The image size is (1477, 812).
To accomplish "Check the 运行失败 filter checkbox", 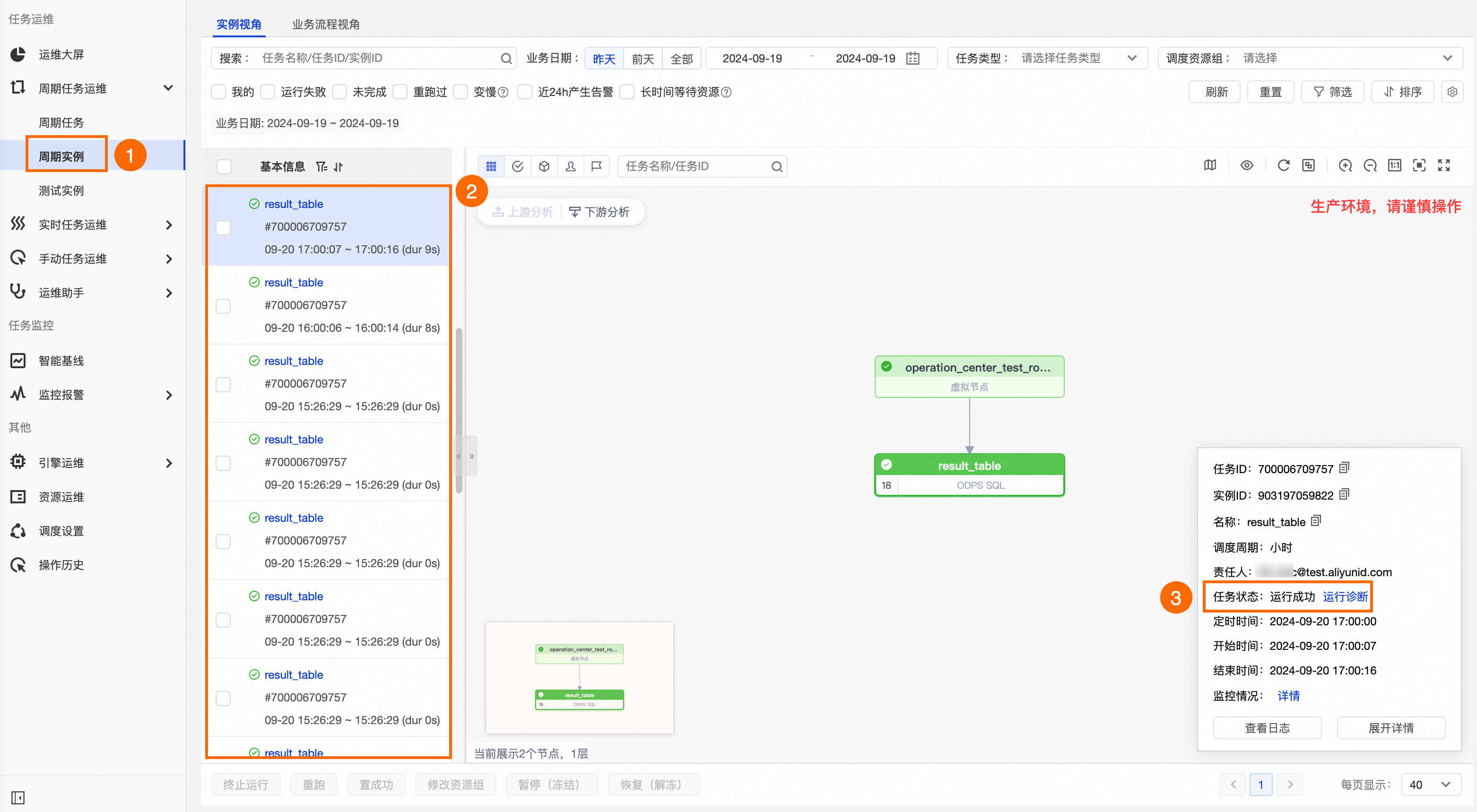I will click(x=268, y=92).
